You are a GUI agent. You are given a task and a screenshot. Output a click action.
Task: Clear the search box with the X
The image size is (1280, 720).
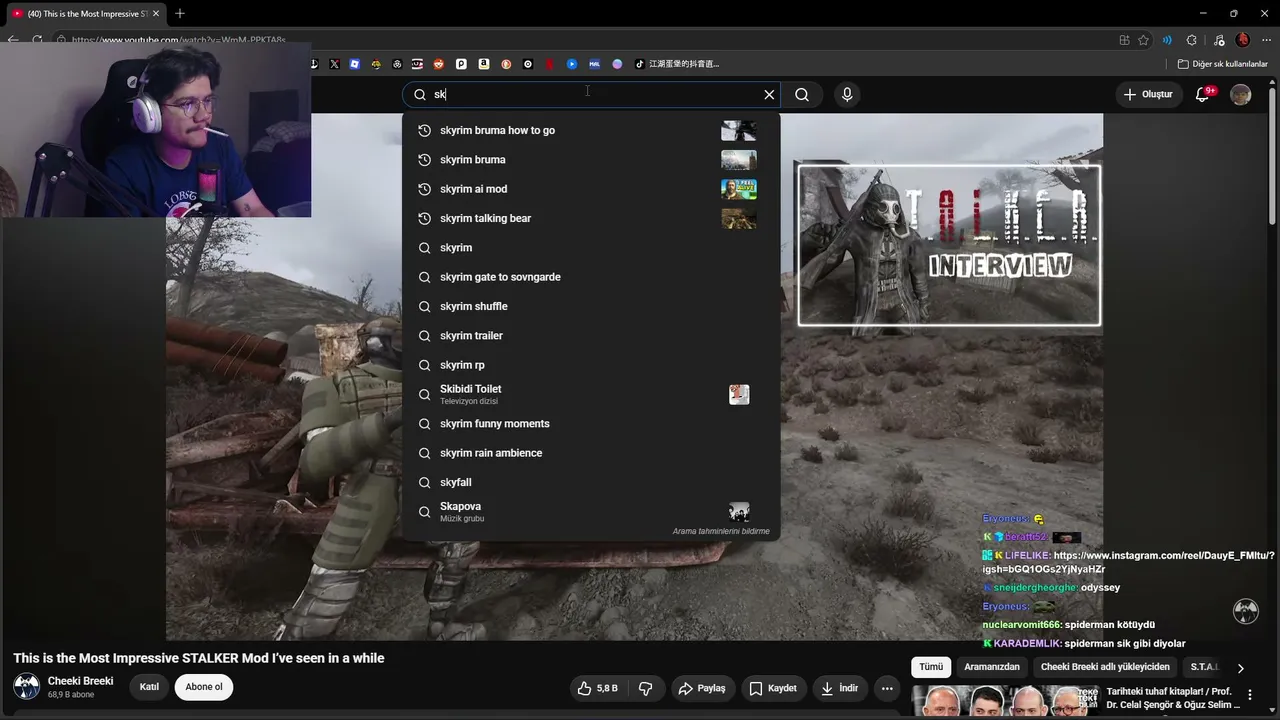[x=769, y=94]
